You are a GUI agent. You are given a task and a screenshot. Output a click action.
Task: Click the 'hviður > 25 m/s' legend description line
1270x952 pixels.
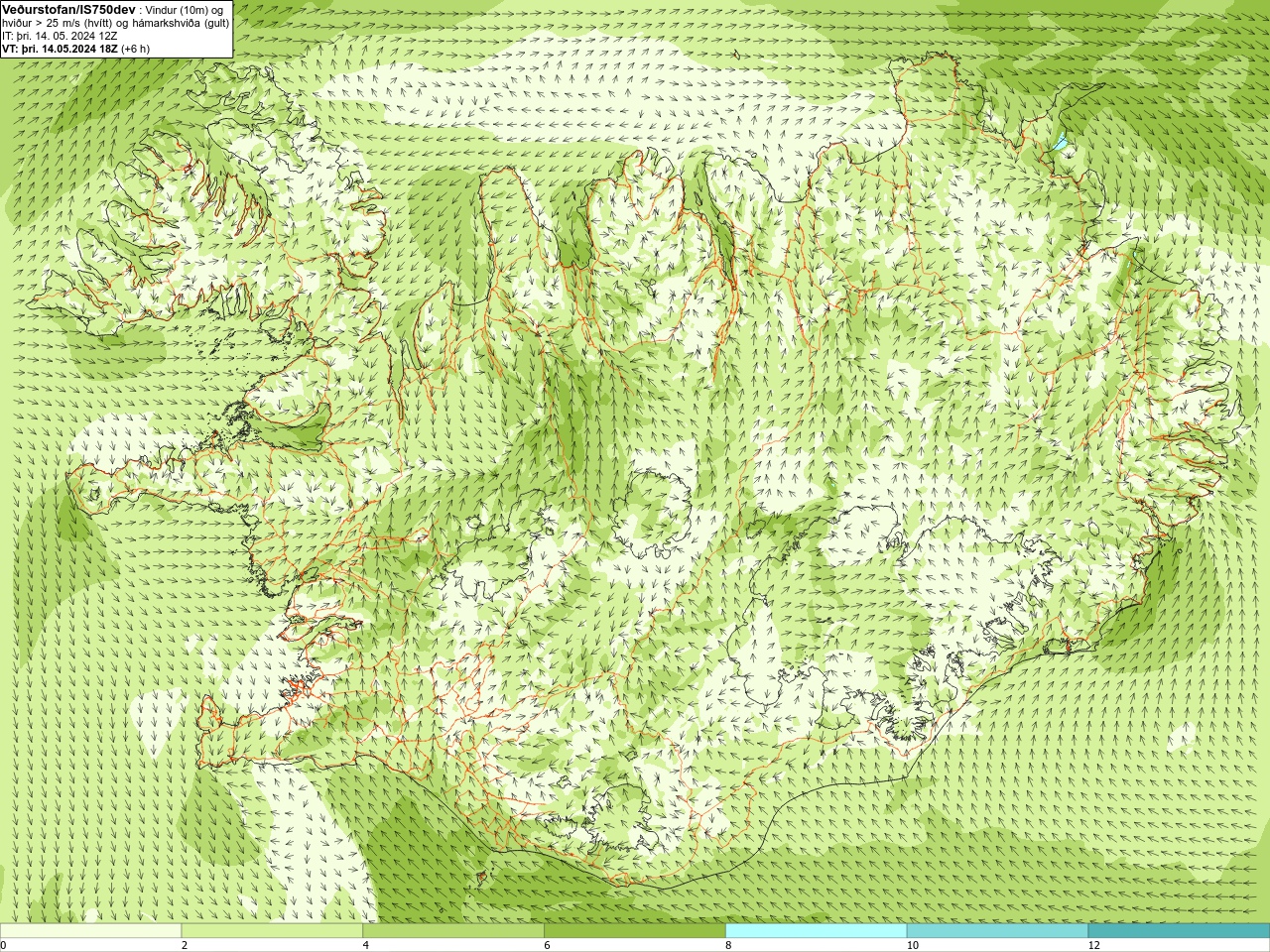(115, 23)
